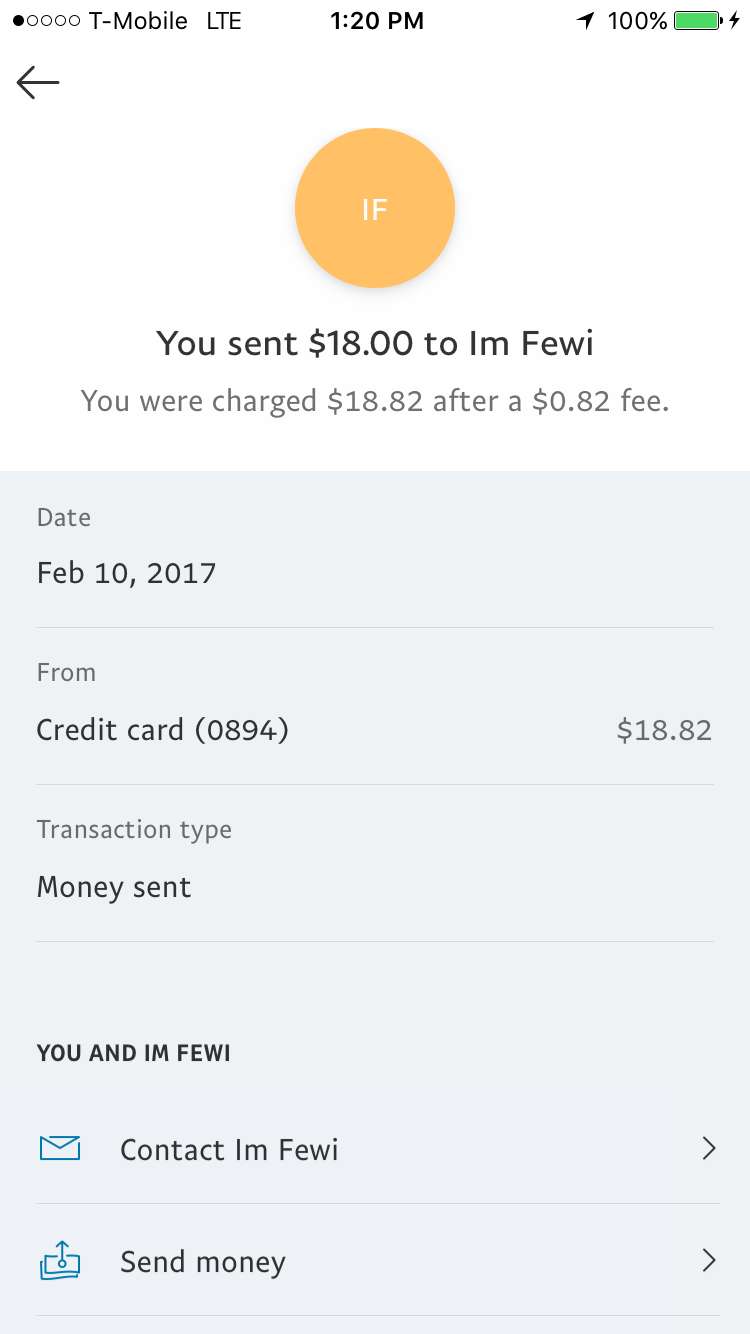Tap the orange IF avatar circle
Image resolution: width=750 pixels, height=1334 pixels.
pos(375,208)
